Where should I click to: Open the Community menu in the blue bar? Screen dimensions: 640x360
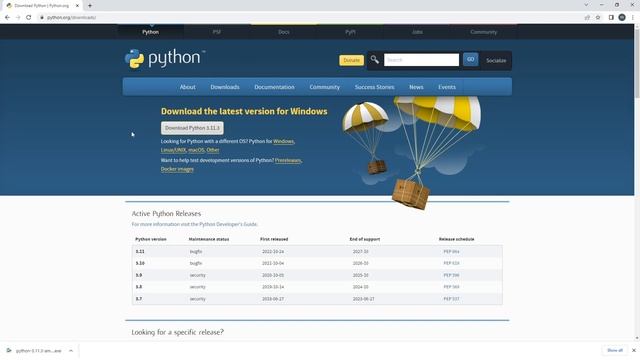click(324, 87)
